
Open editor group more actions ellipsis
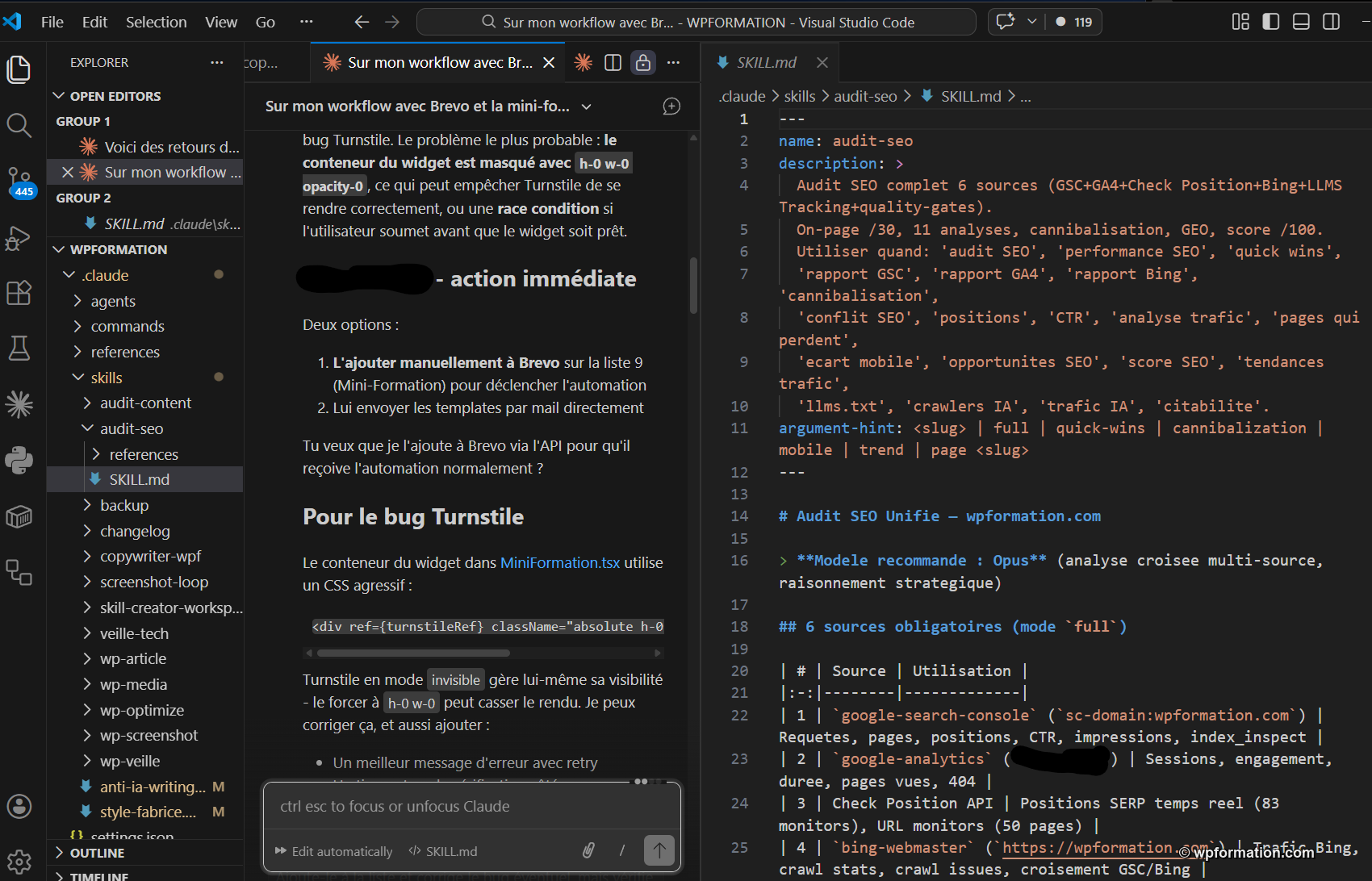pyautogui.click(x=674, y=62)
